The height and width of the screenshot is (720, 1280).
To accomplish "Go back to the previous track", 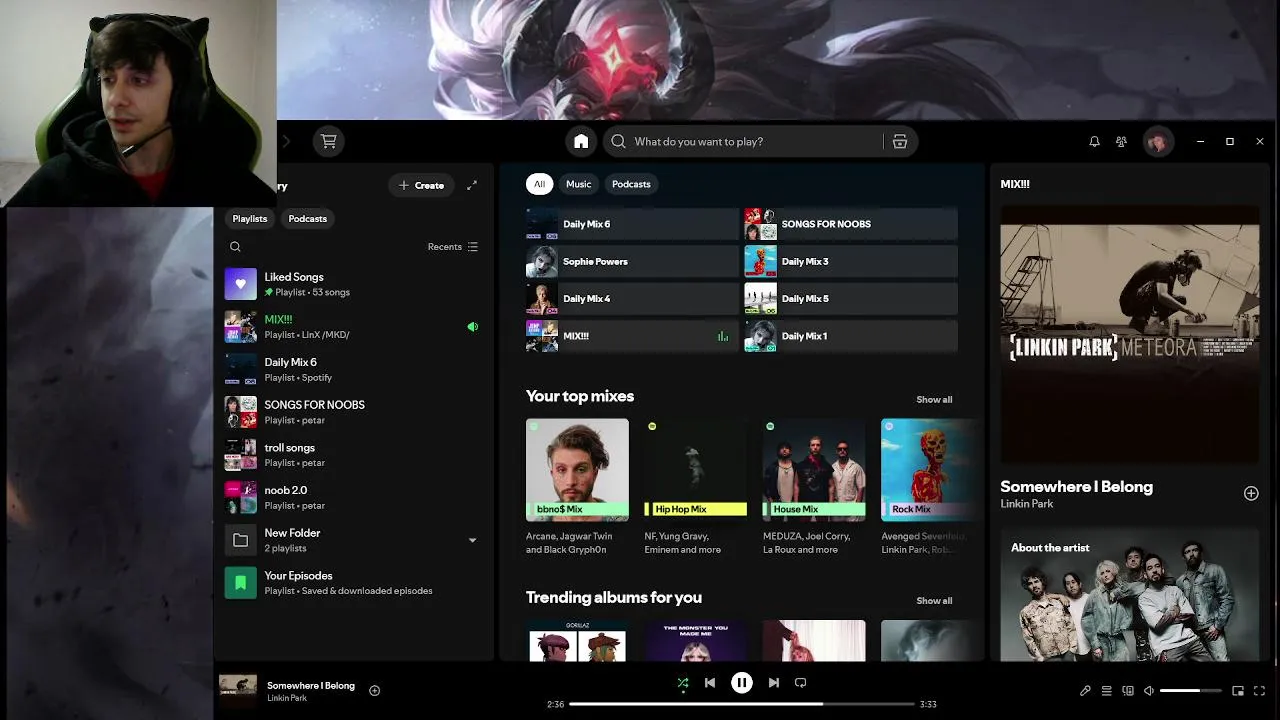I will point(710,683).
